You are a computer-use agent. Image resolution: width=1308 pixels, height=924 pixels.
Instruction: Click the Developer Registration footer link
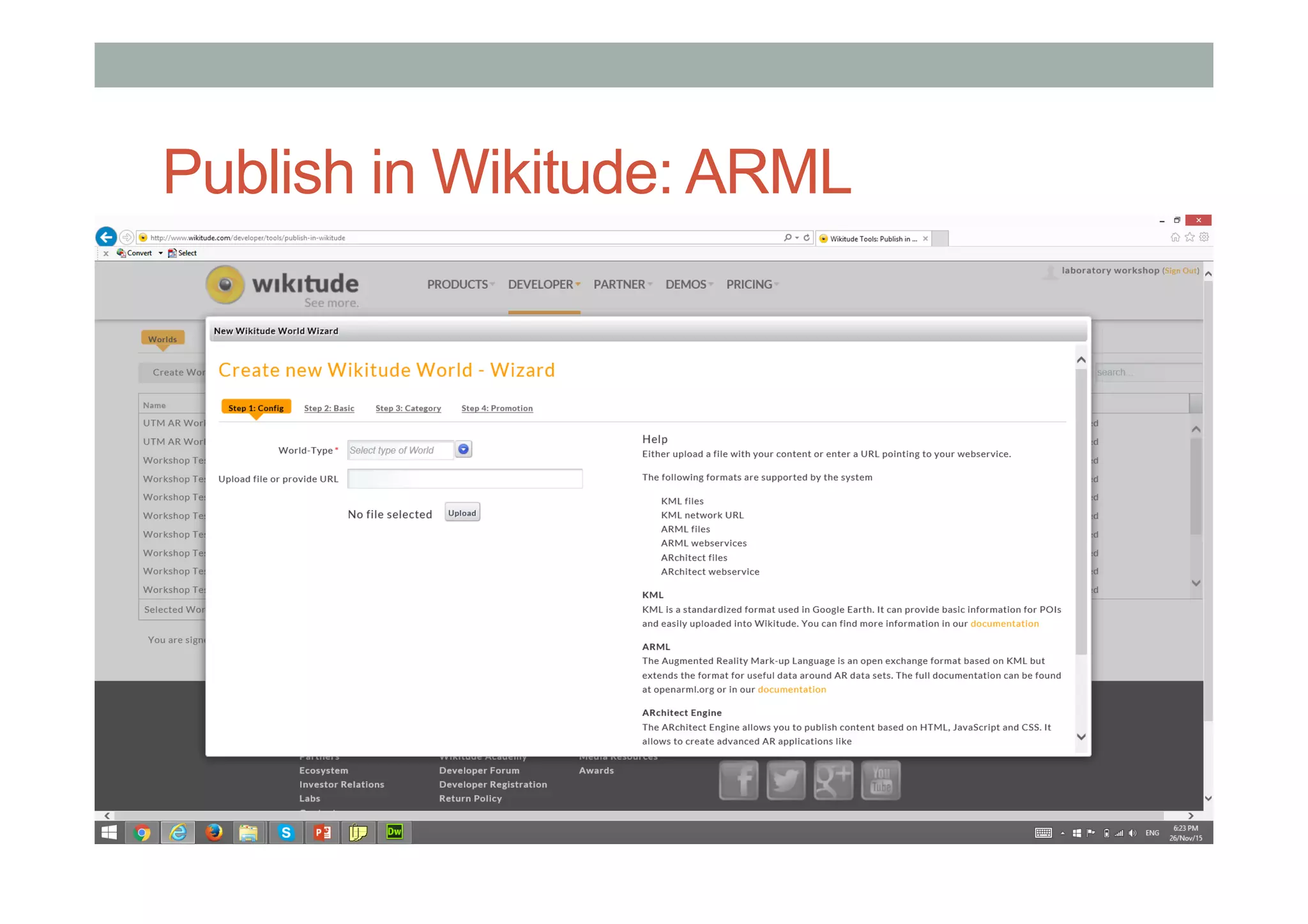[x=493, y=785]
